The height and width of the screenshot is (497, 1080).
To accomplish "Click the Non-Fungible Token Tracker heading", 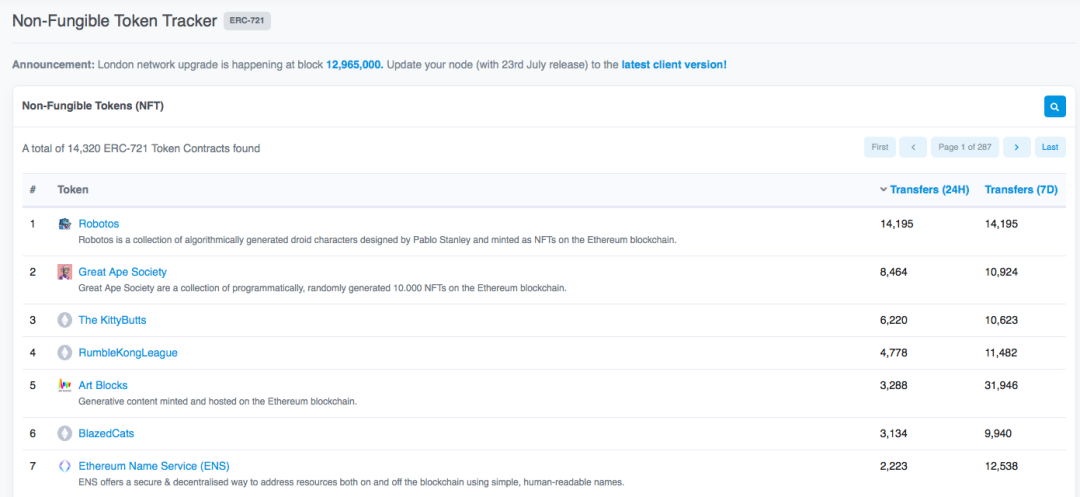I will 114,21.
